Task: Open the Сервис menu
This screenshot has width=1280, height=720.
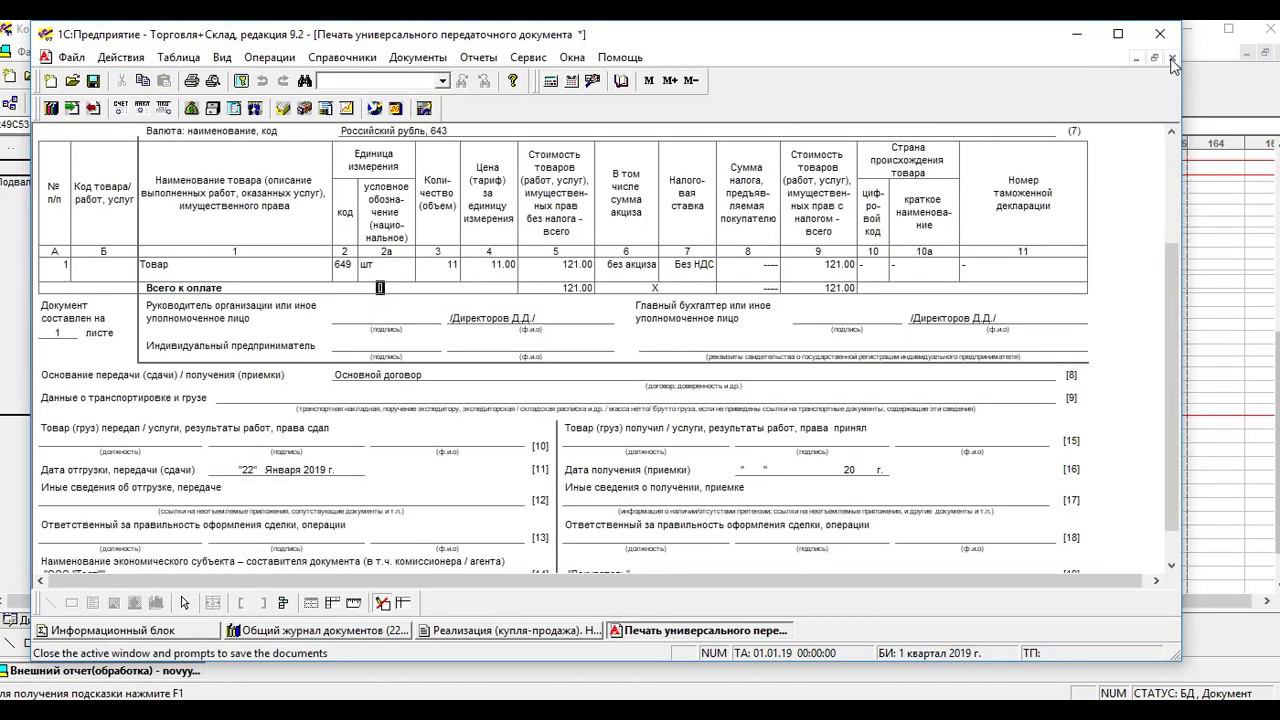Action: (x=528, y=58)
